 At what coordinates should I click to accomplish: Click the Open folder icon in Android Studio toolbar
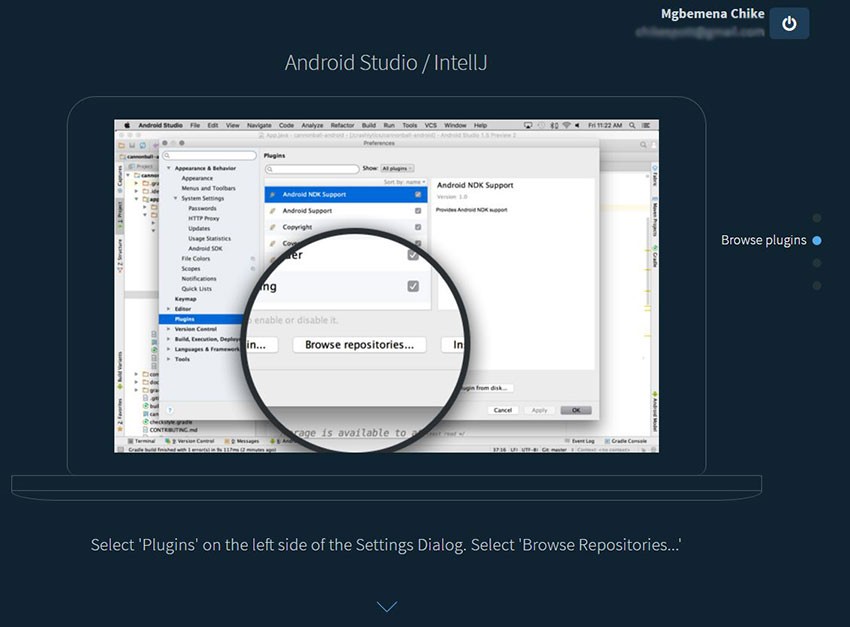(121, 145)
